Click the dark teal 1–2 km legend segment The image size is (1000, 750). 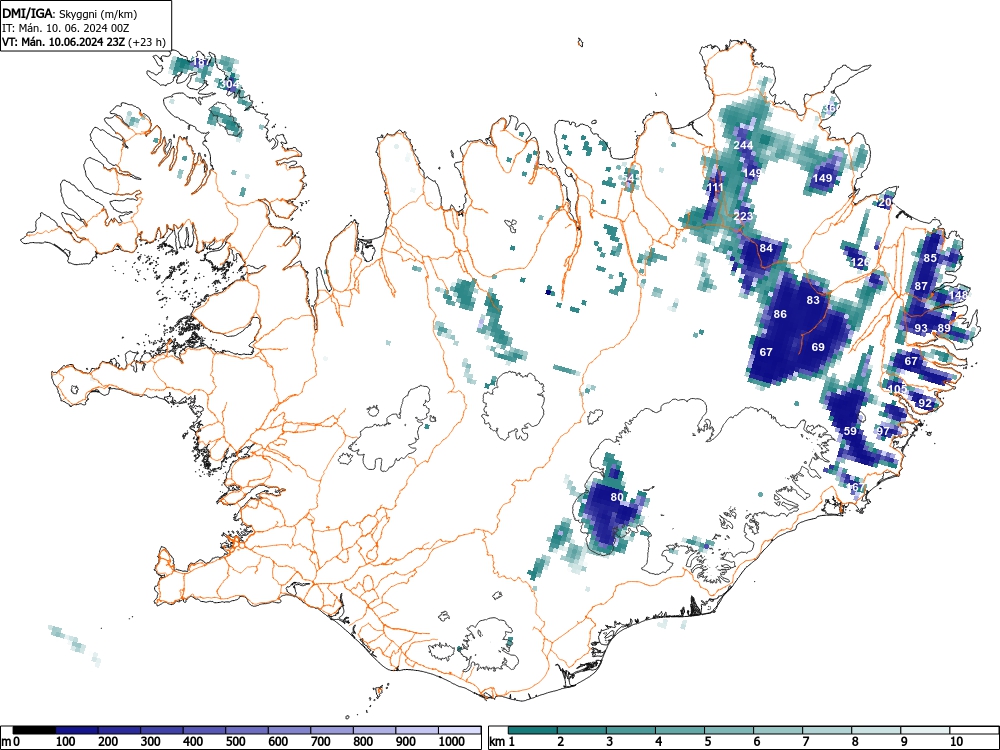tap(533, 730)
